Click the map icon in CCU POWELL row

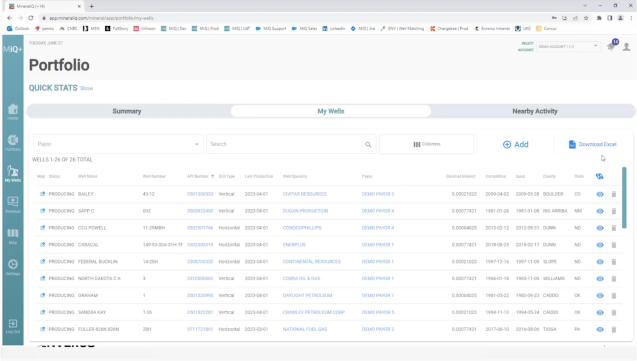(42, 228)
